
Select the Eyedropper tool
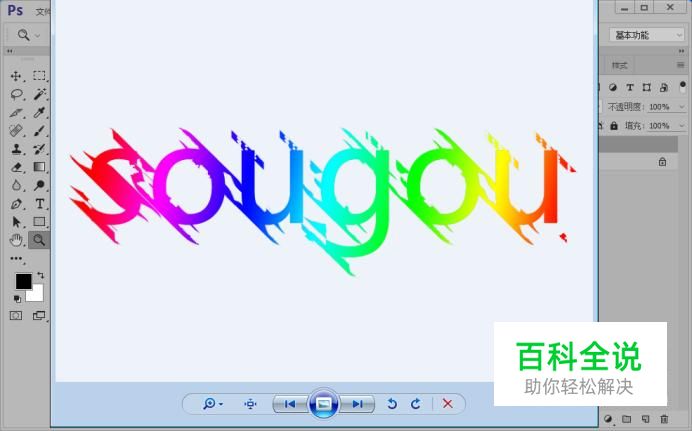pyautogui.click(x=39, y=112)
